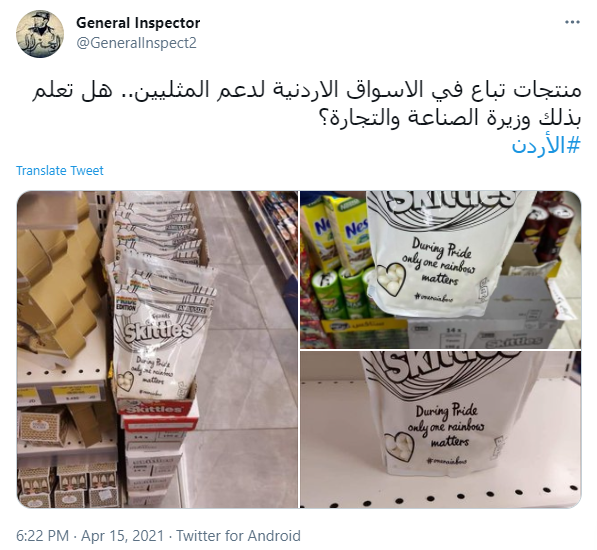
Task: Open the left Skittles shelf display photo
Action: coord(157,349)
